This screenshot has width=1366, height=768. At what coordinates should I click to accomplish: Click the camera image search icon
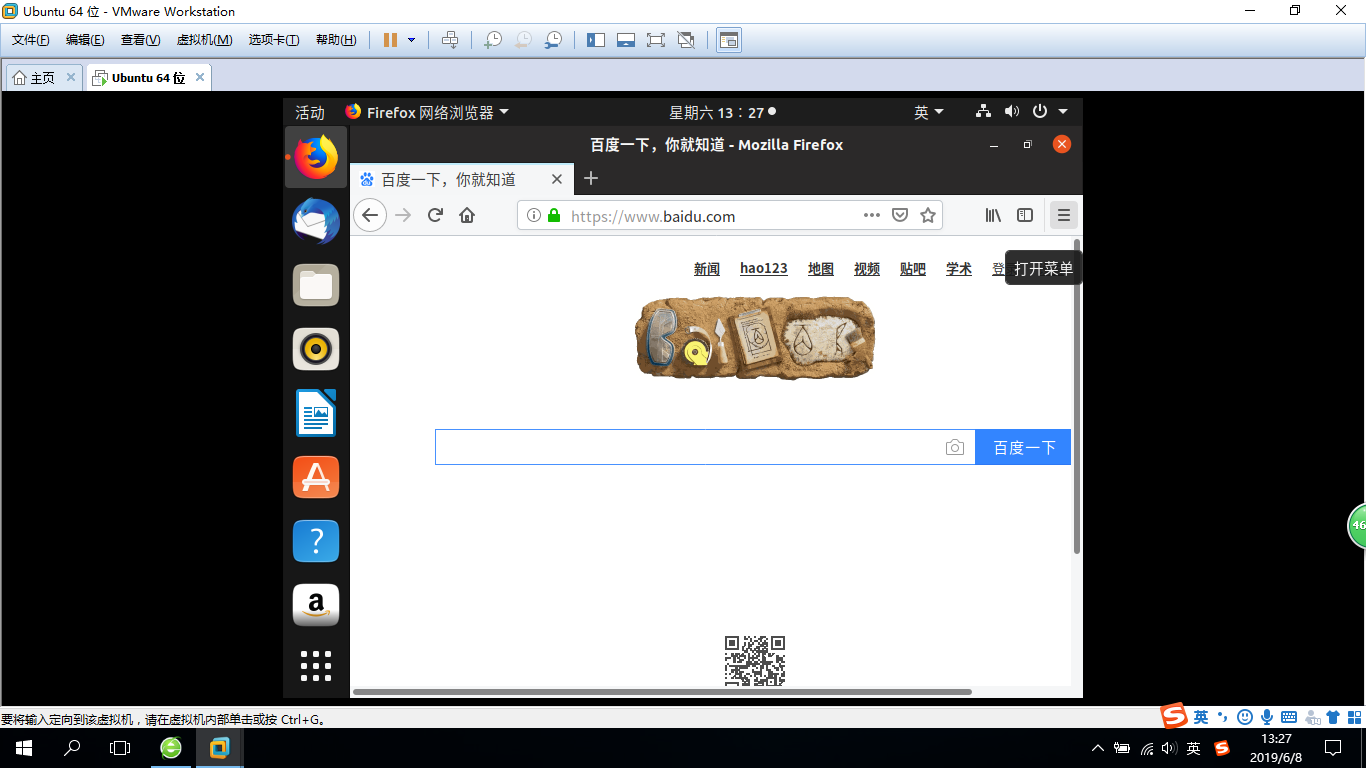(x=955, y=447)
